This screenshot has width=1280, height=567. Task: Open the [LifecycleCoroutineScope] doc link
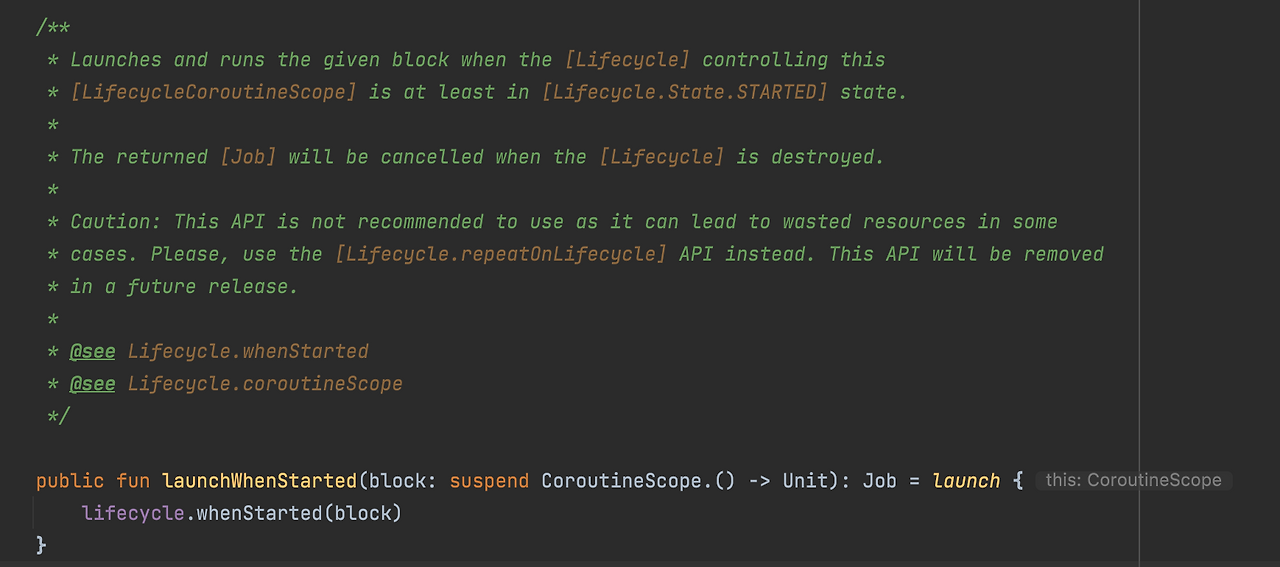[x=214, y=92]
